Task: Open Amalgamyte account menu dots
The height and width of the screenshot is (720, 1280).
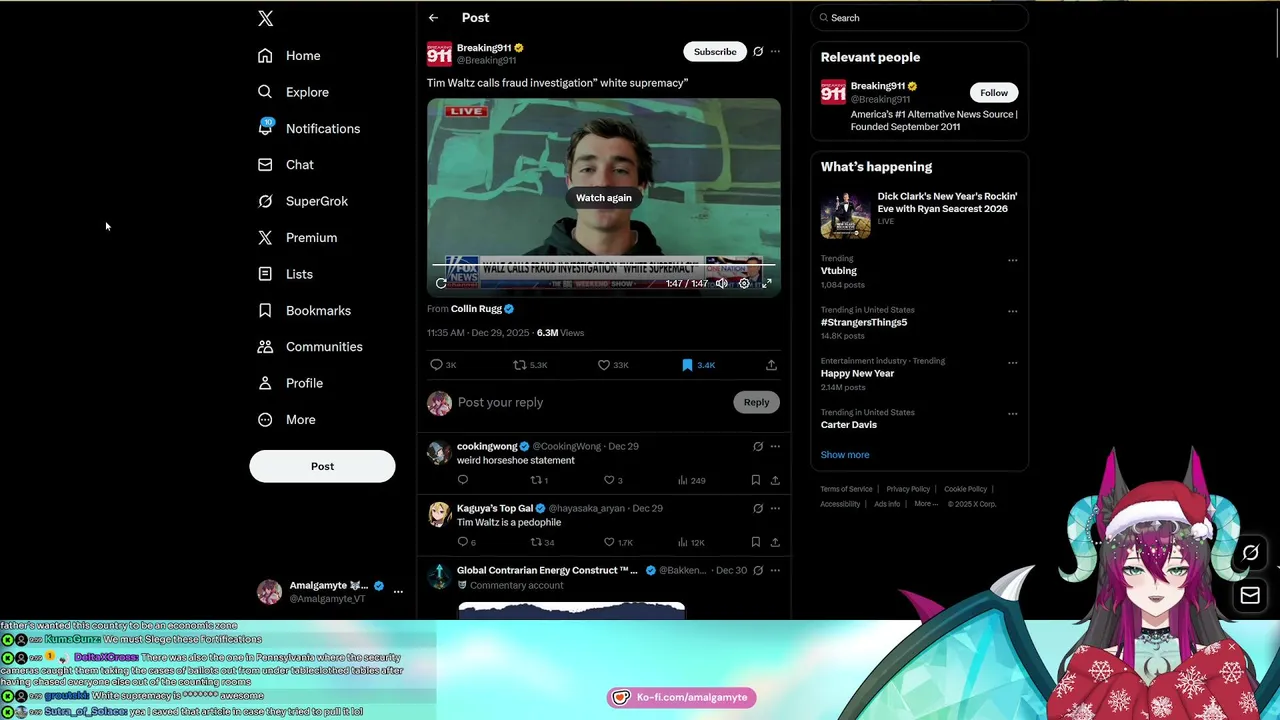Action: 398,592
